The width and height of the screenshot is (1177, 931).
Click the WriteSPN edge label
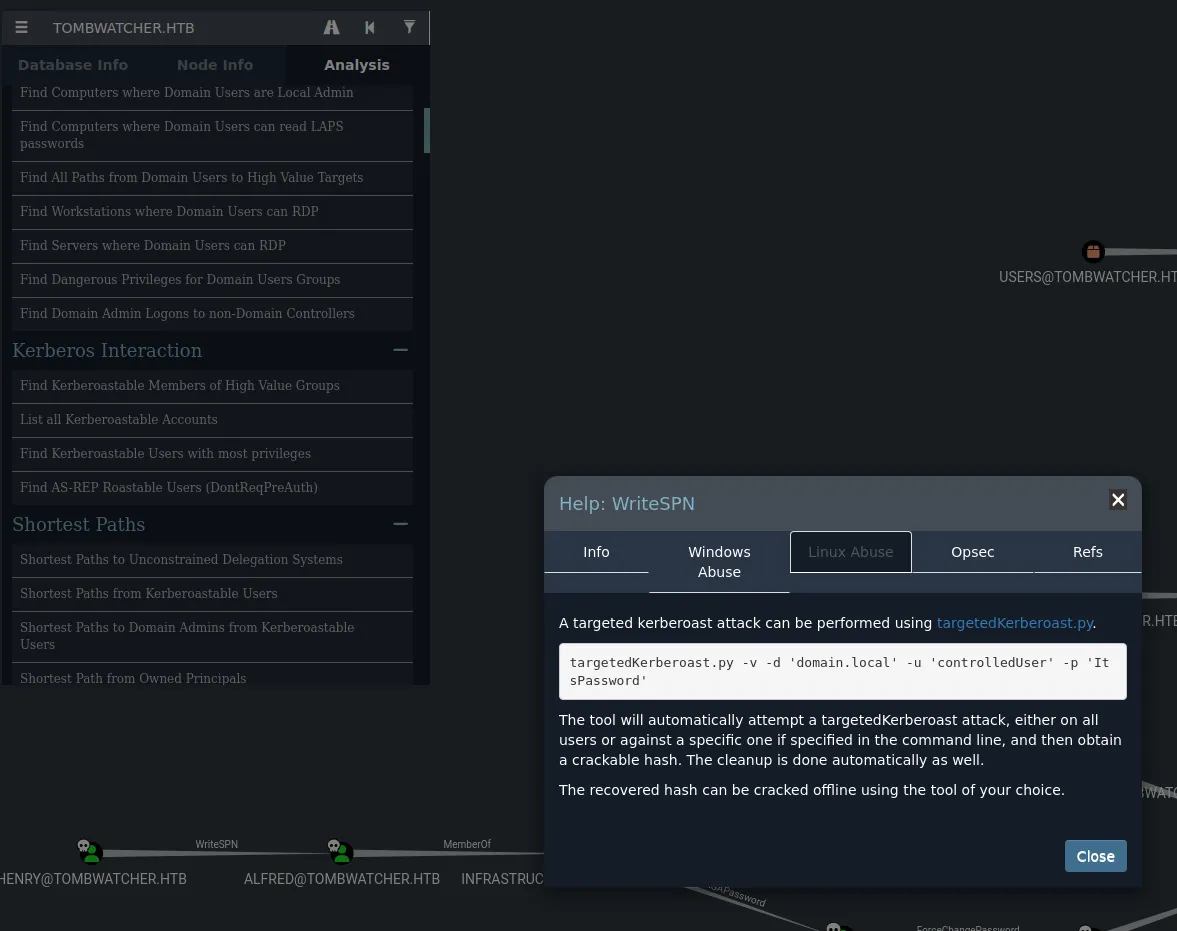(x=216, y=844)
